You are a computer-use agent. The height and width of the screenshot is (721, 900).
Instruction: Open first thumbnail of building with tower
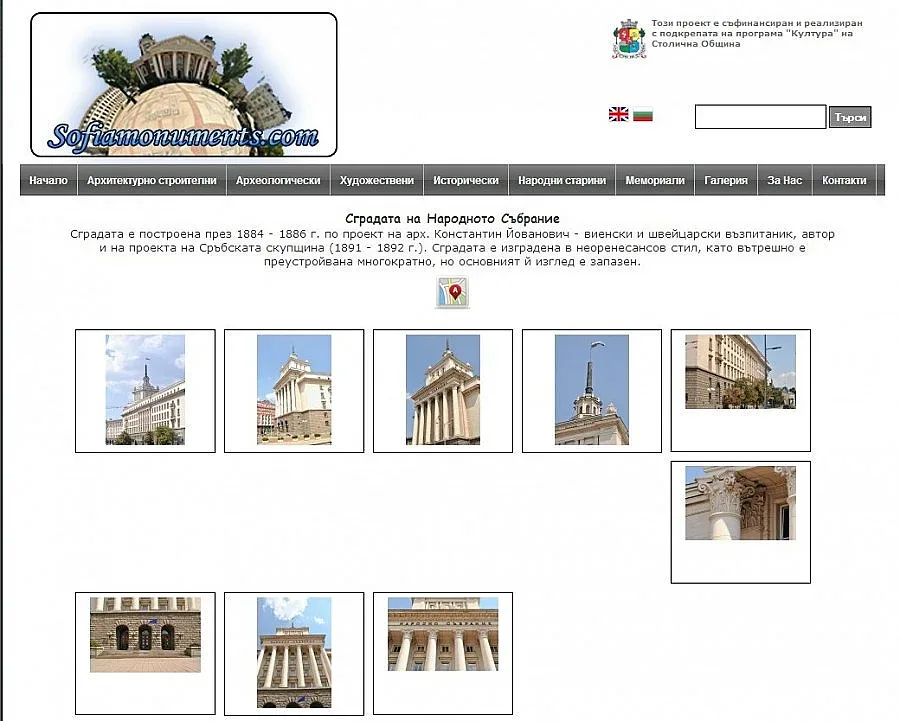pyautogui.click(x=145, y=390)
